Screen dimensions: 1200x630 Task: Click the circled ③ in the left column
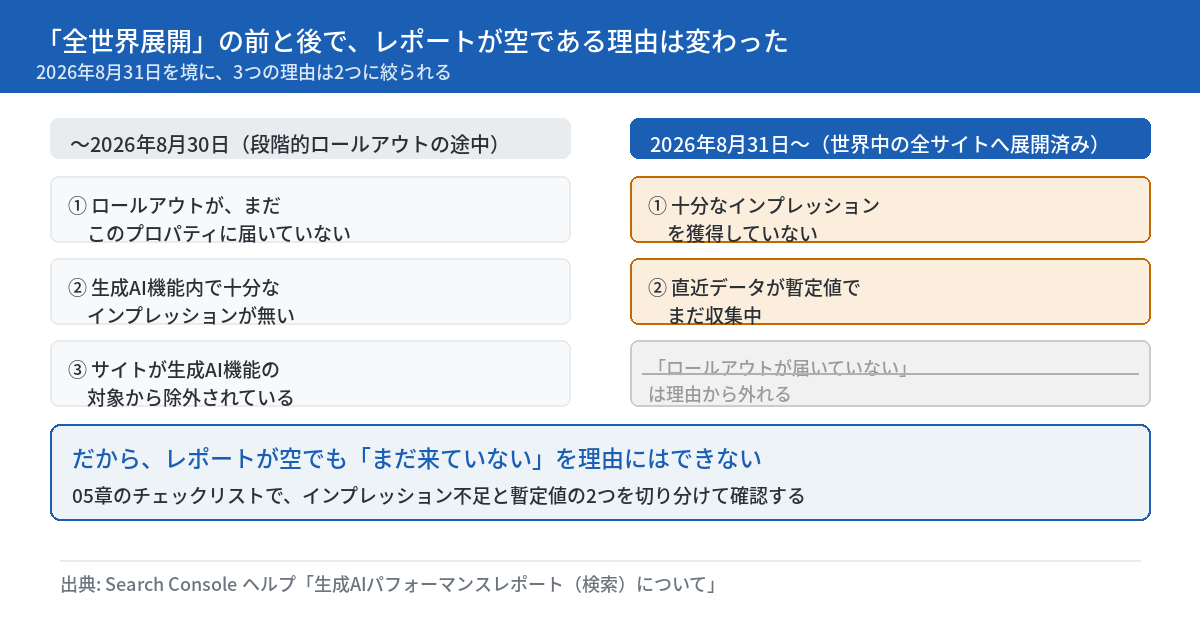77,370
